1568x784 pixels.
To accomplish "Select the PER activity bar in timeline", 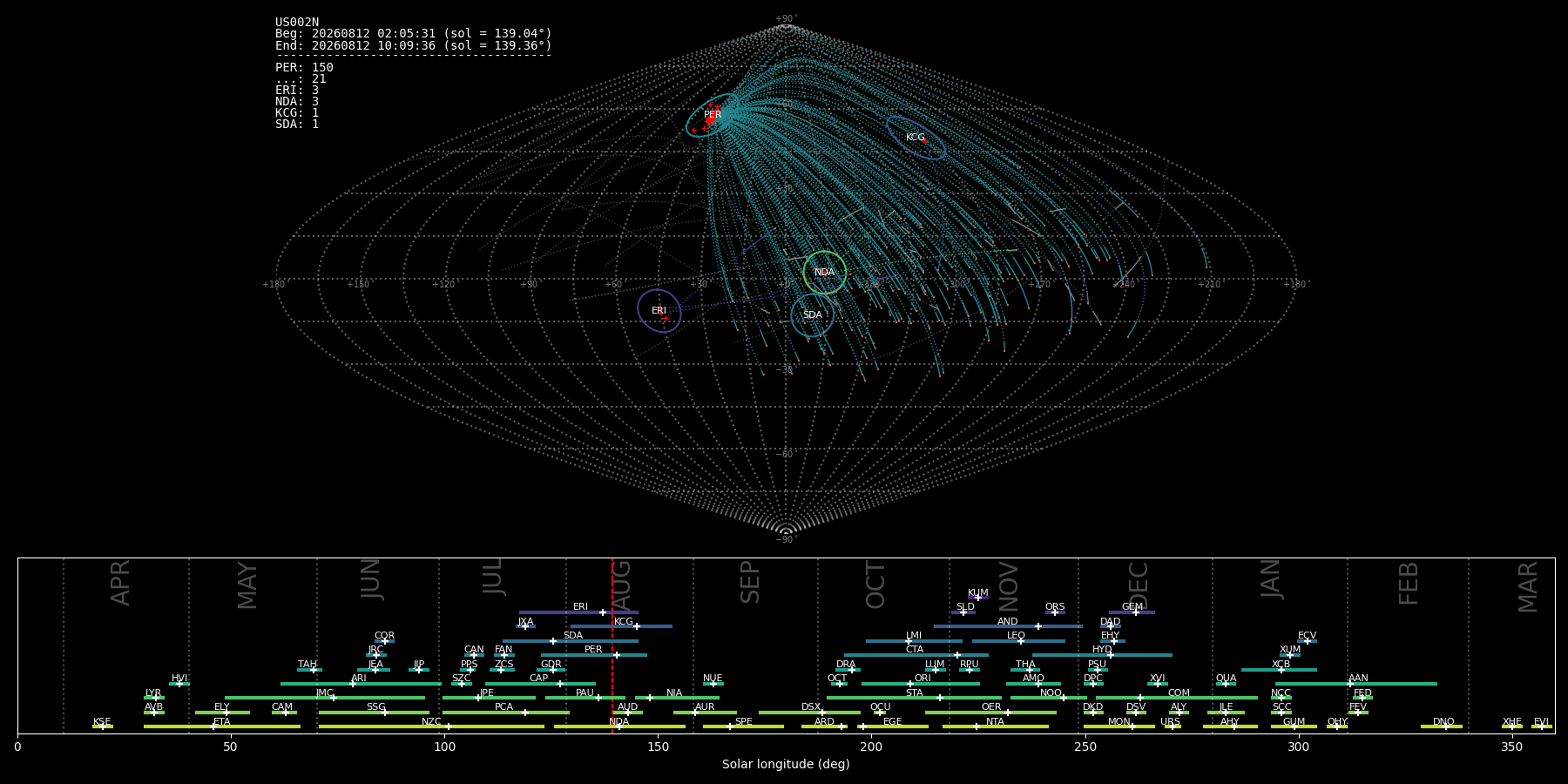I will (594, 655).
